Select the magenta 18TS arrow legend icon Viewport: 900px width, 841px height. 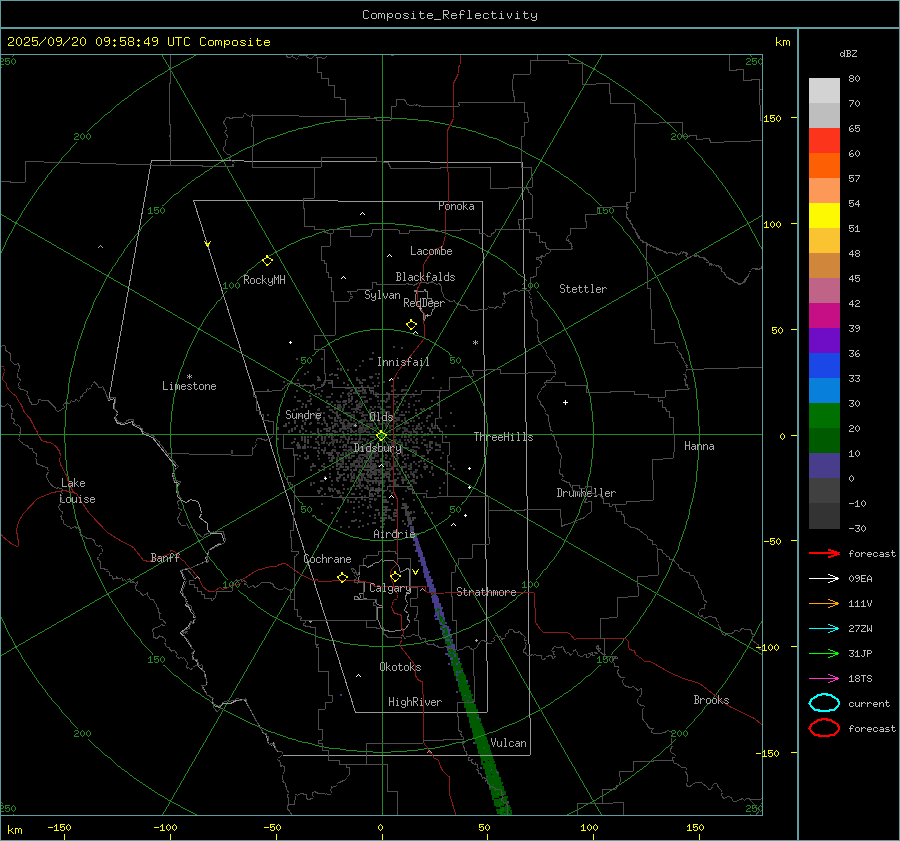[x=824, y=678]
